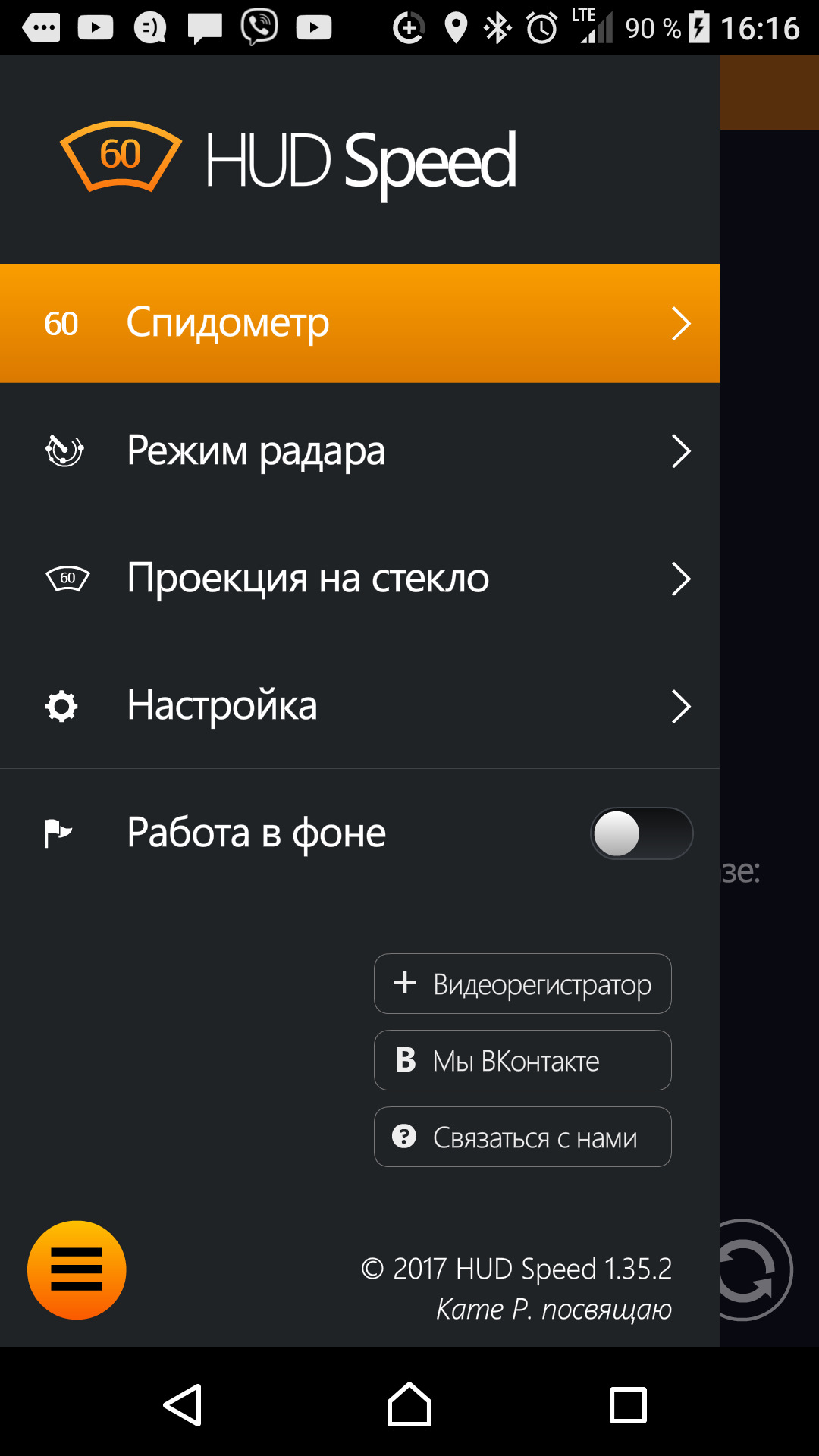Tap the orange hamburger menu button
Viewport: 819px width, 1456px height.
coord(77,1269)
